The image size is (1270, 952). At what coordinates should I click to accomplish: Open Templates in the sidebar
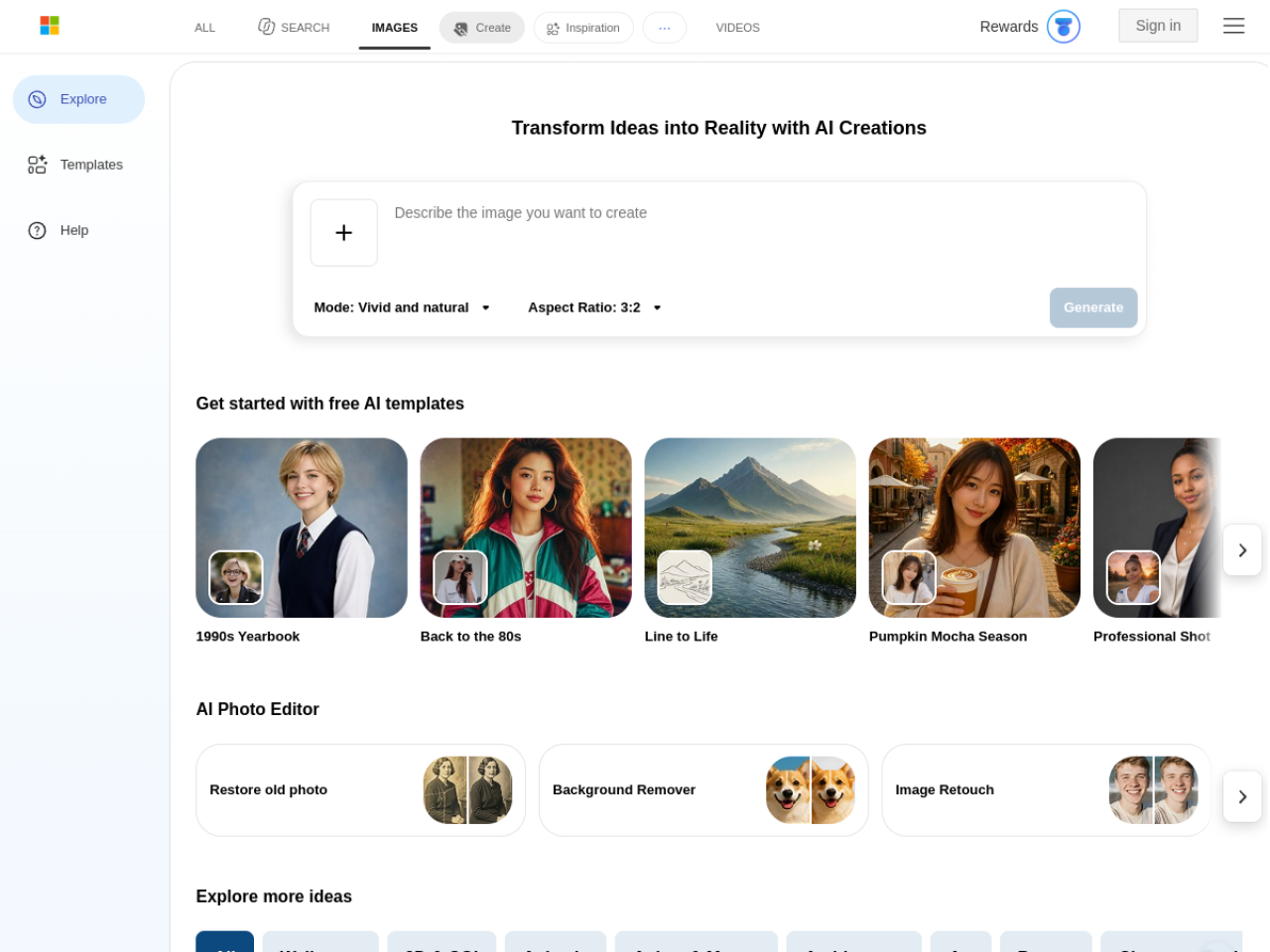pyautogui.click(x=78, y=165)
